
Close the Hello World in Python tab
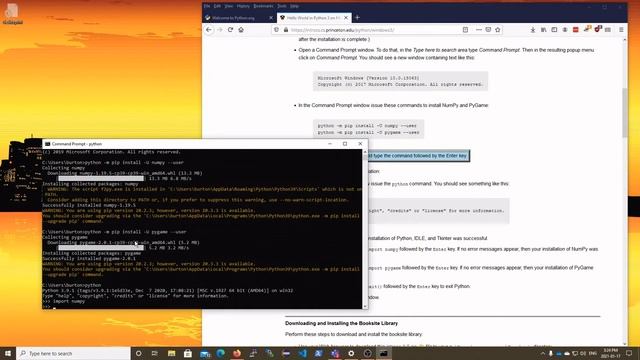[346, 18]
